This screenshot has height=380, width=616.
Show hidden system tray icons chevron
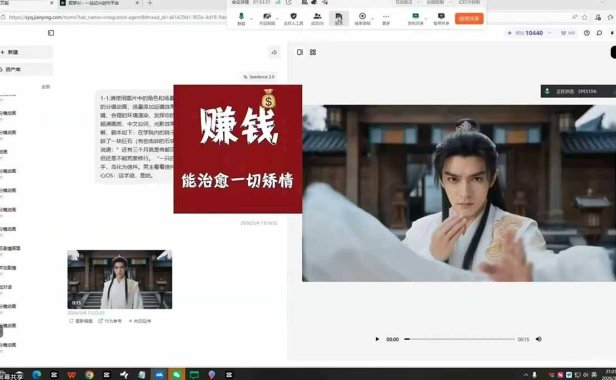point(526,375)
